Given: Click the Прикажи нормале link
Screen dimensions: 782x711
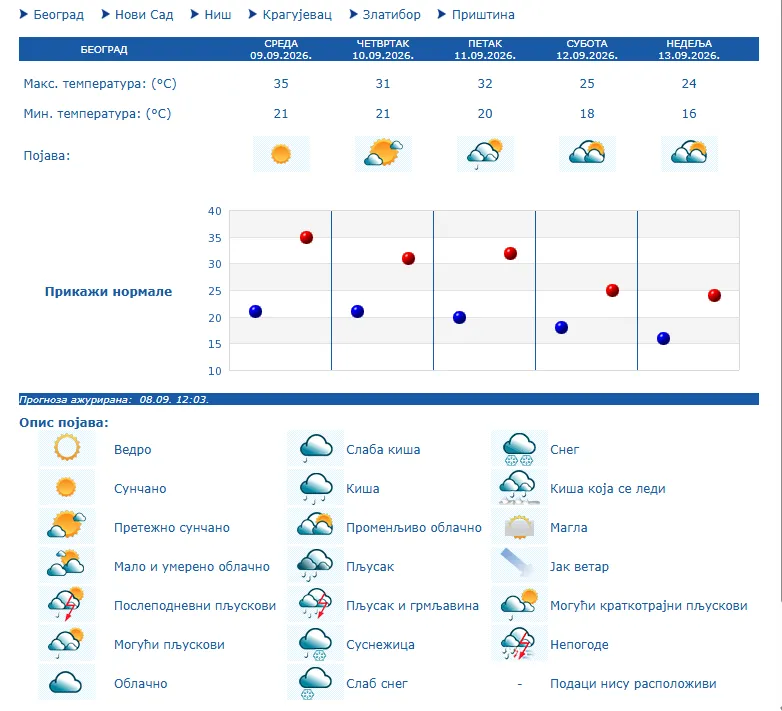Looking at the screenshot, I should tap(108, 292).
